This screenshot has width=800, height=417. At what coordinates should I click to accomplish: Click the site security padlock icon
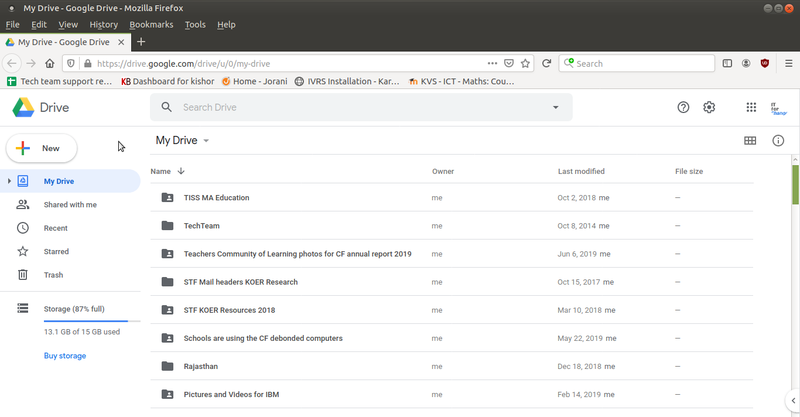coord(88,63)
